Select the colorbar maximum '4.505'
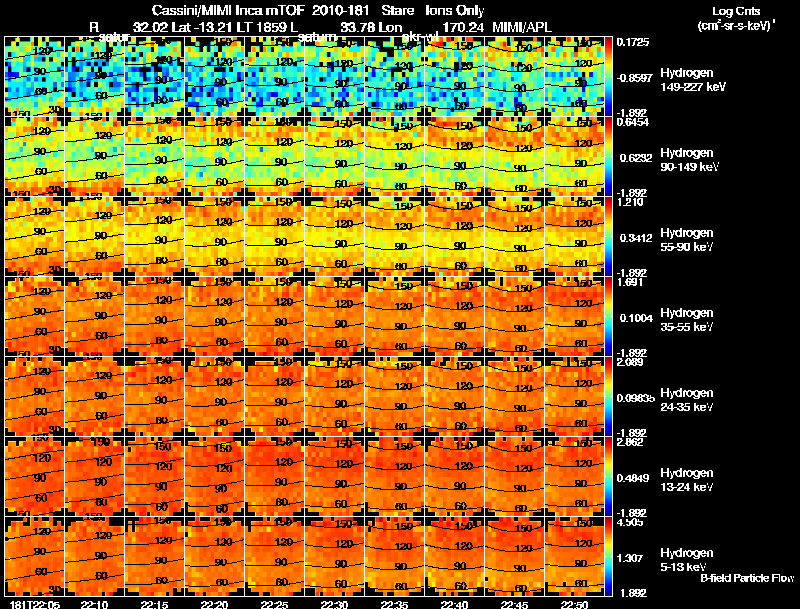Viewport: 800px width, 609px height. 630,522
